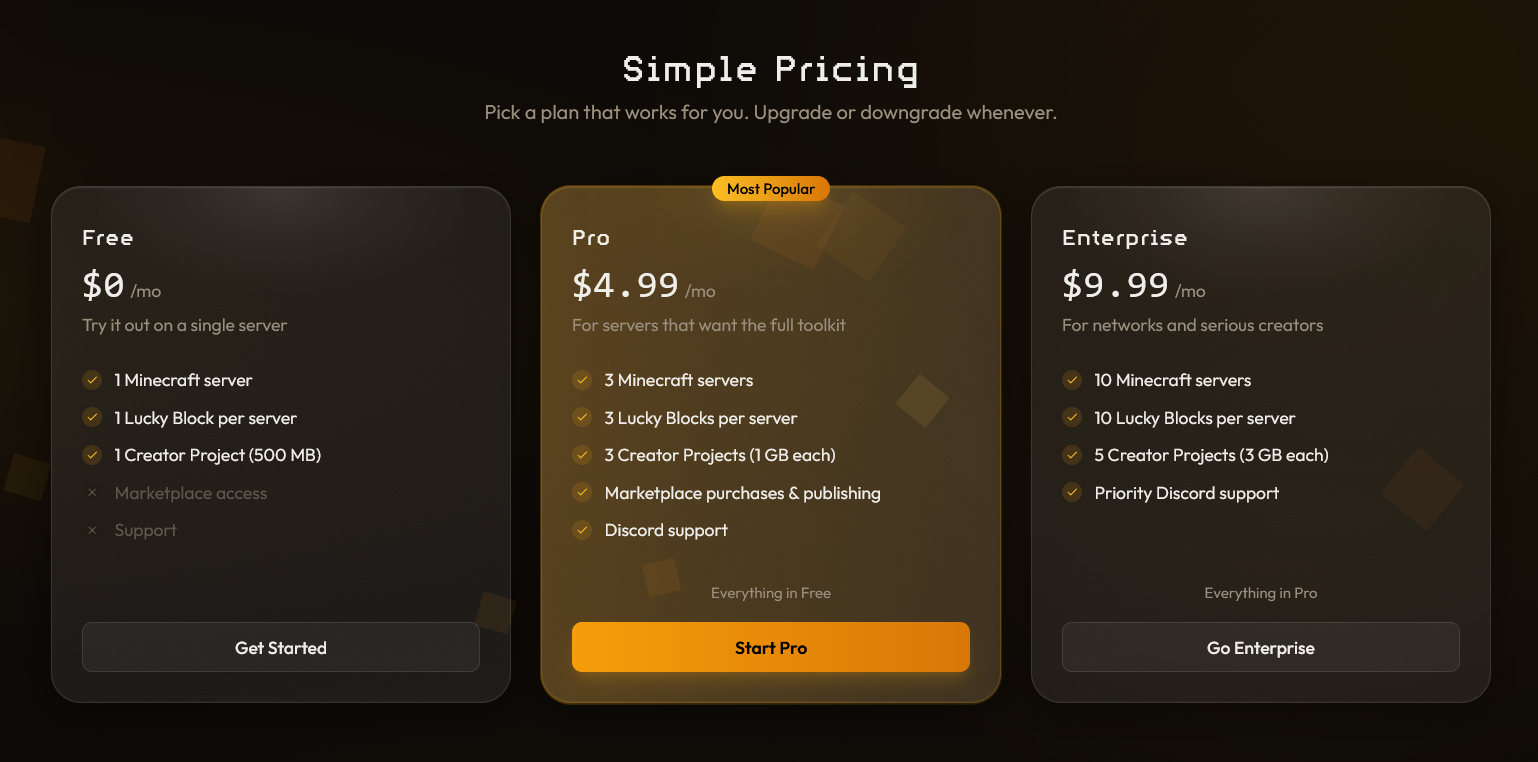Click checkmark next to 1 Lucky Block per server
The width and height of the screenshot is (1538, 762).
click(92, 418)
